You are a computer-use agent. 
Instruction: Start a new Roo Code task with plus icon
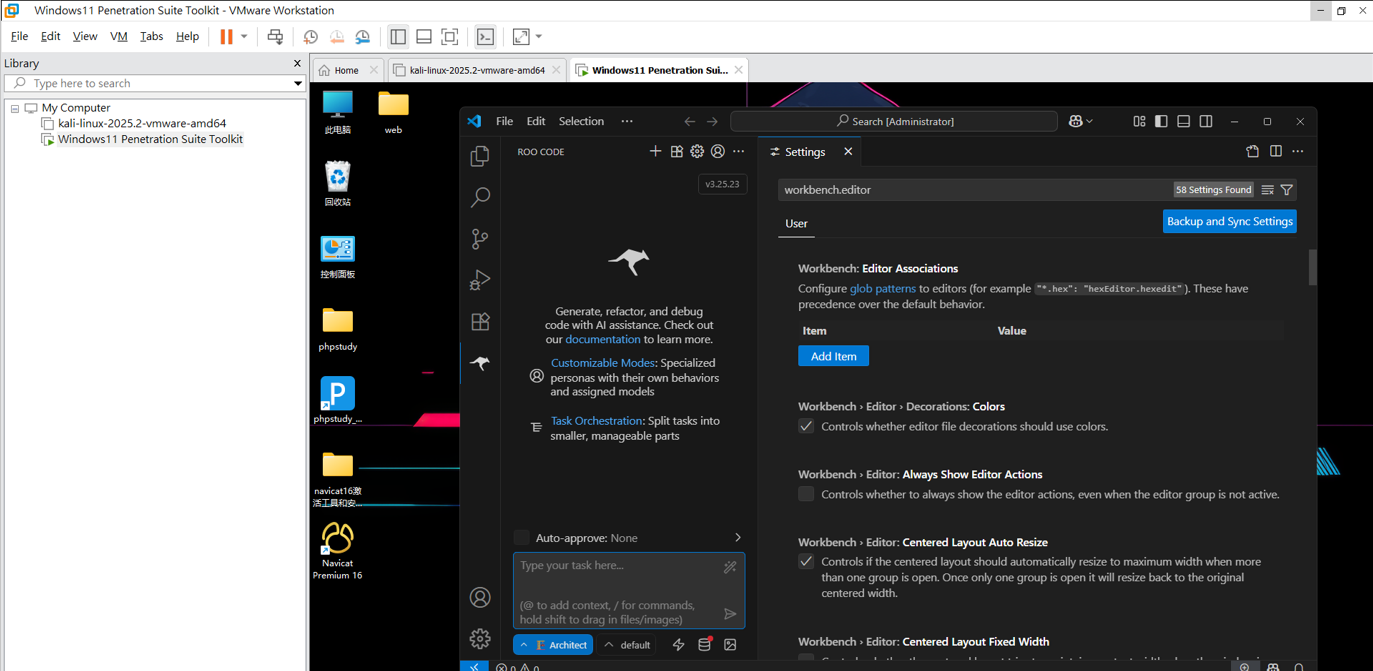(655, 151)
